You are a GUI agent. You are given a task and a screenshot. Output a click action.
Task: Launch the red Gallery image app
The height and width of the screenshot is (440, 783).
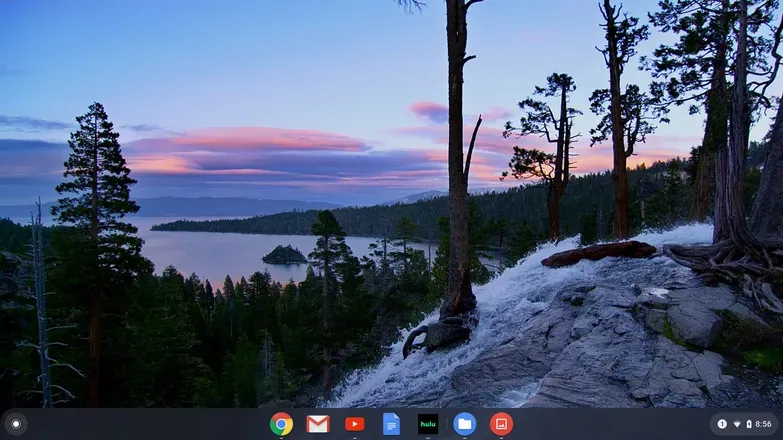(x=501, y=424)
